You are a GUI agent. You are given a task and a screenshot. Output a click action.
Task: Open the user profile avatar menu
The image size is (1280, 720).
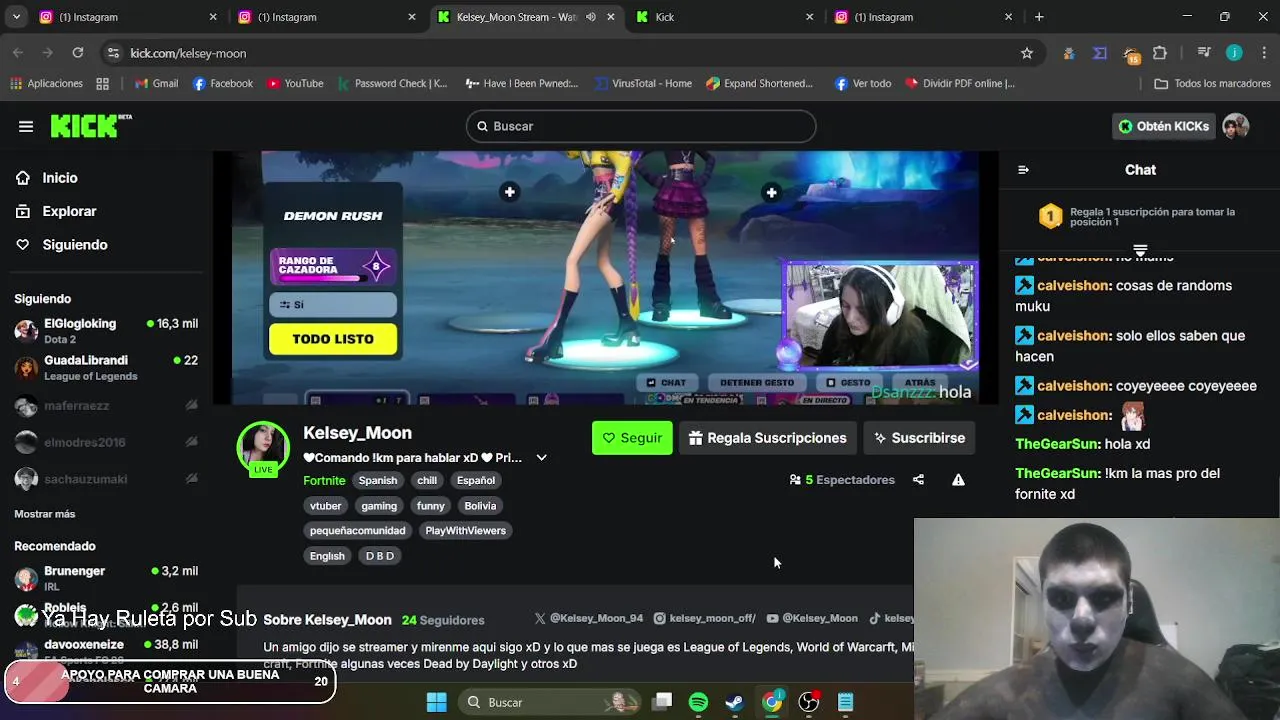click(x=1236, y=126)
